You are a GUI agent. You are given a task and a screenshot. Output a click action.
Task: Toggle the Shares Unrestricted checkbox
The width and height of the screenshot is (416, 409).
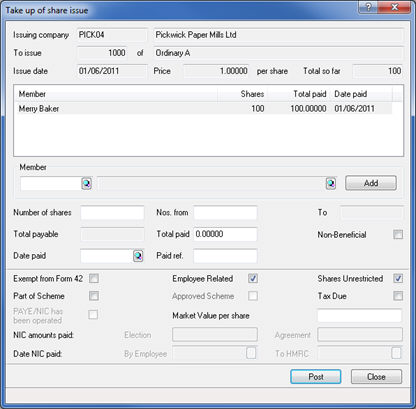click(398, 278)
